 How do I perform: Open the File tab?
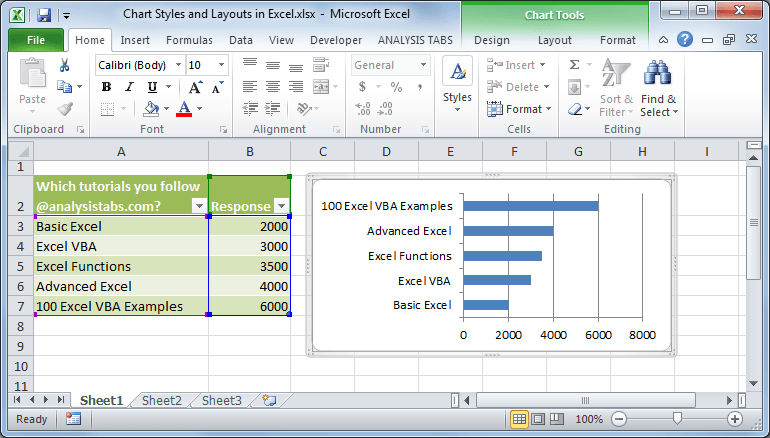[36, 40]
